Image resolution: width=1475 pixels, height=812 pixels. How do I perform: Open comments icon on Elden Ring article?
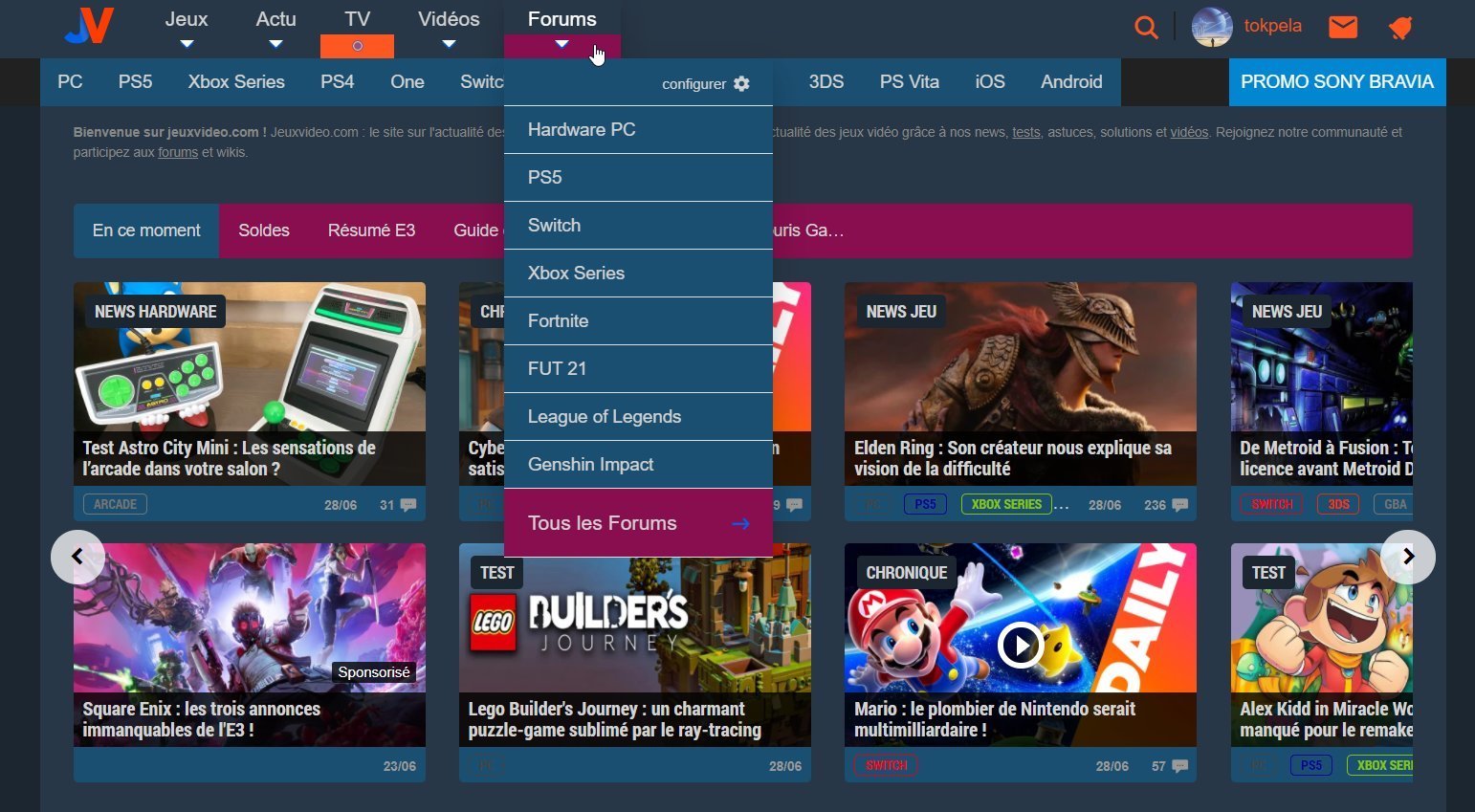pos(1180,505)
